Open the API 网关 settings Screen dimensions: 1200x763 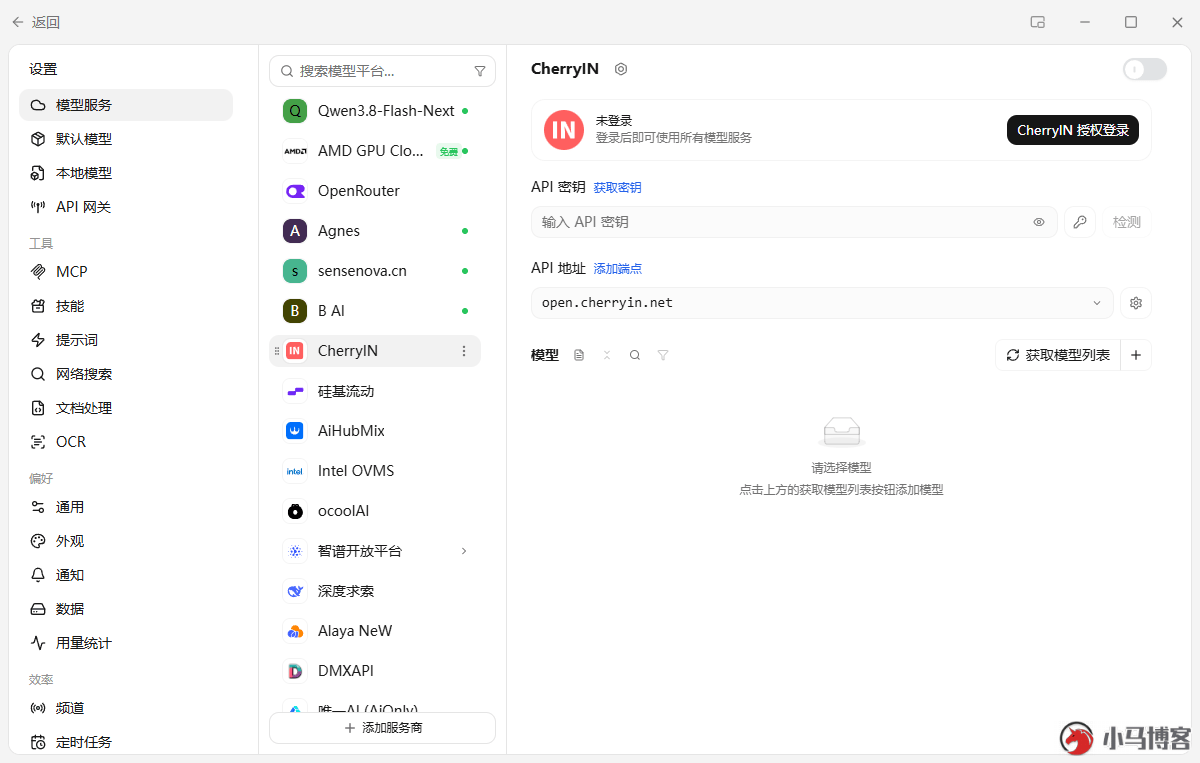126,207
